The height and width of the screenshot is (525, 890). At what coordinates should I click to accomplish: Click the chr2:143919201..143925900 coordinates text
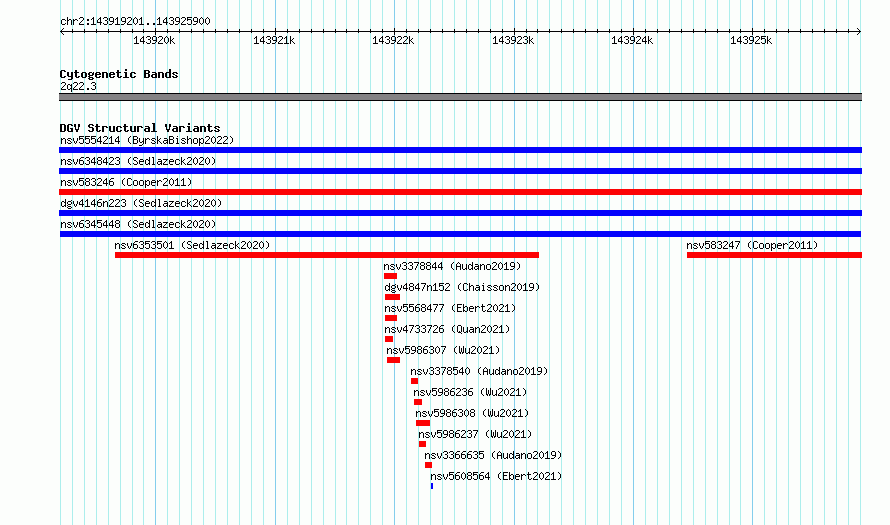[x=135, y=21]
